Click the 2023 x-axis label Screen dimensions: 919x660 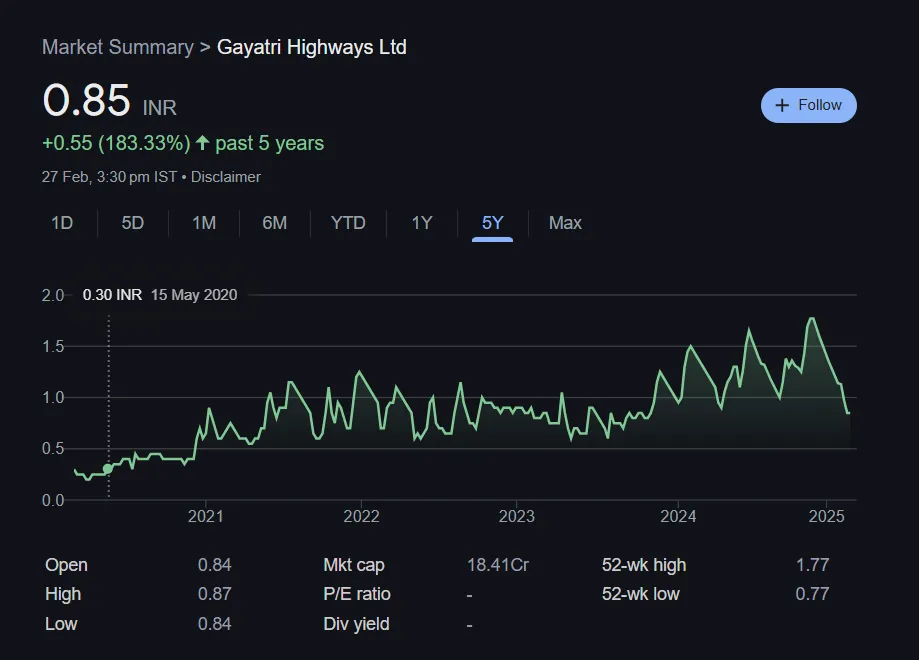tap(516, 516)
